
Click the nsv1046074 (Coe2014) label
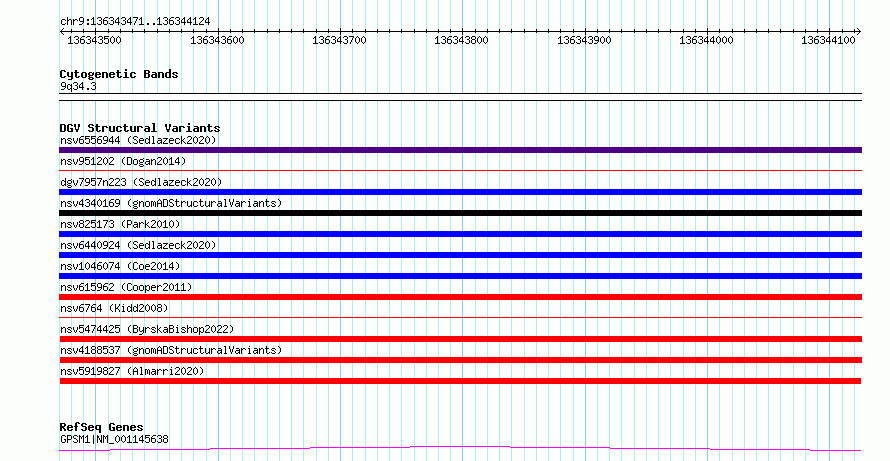(120, 266)
